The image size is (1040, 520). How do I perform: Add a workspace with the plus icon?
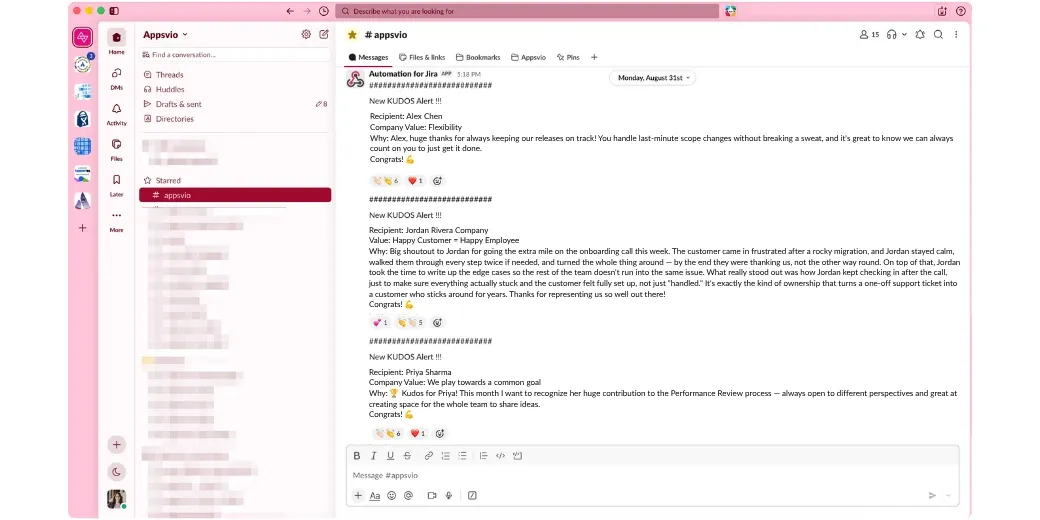click(82, 228)
